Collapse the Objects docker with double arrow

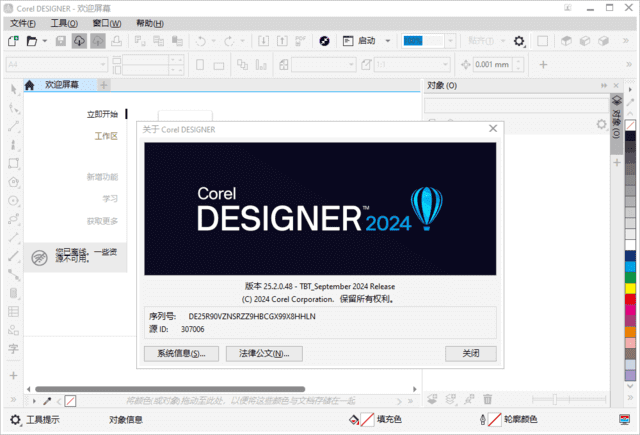604,85
